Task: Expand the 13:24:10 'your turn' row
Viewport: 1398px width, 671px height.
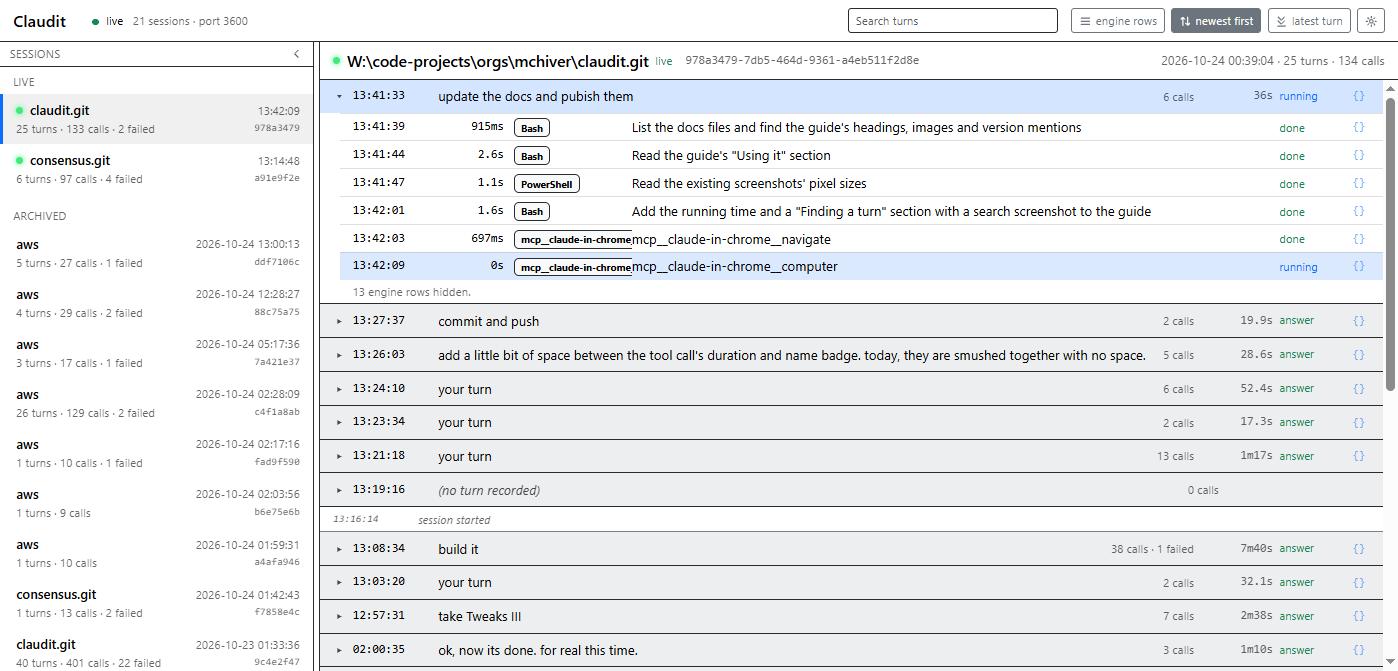Action: point(340,389)
